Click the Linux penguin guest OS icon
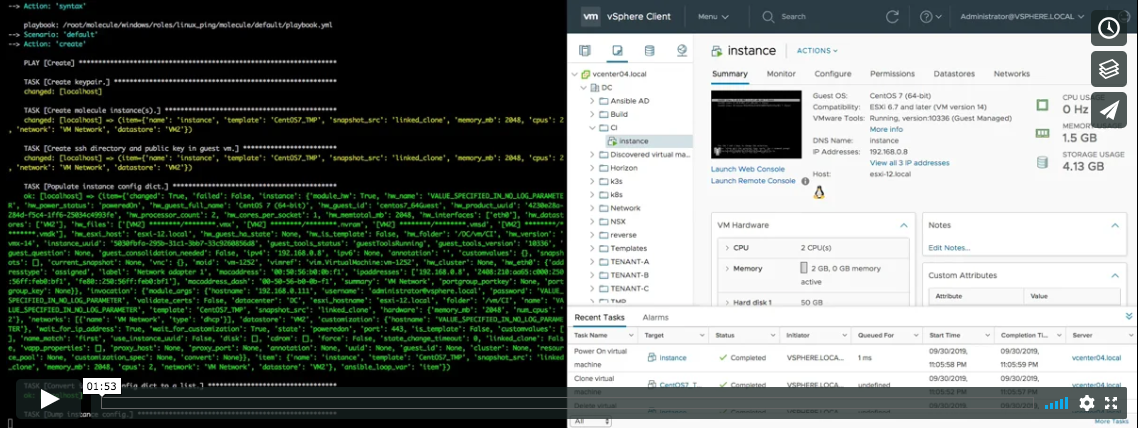 pos(819,192)
